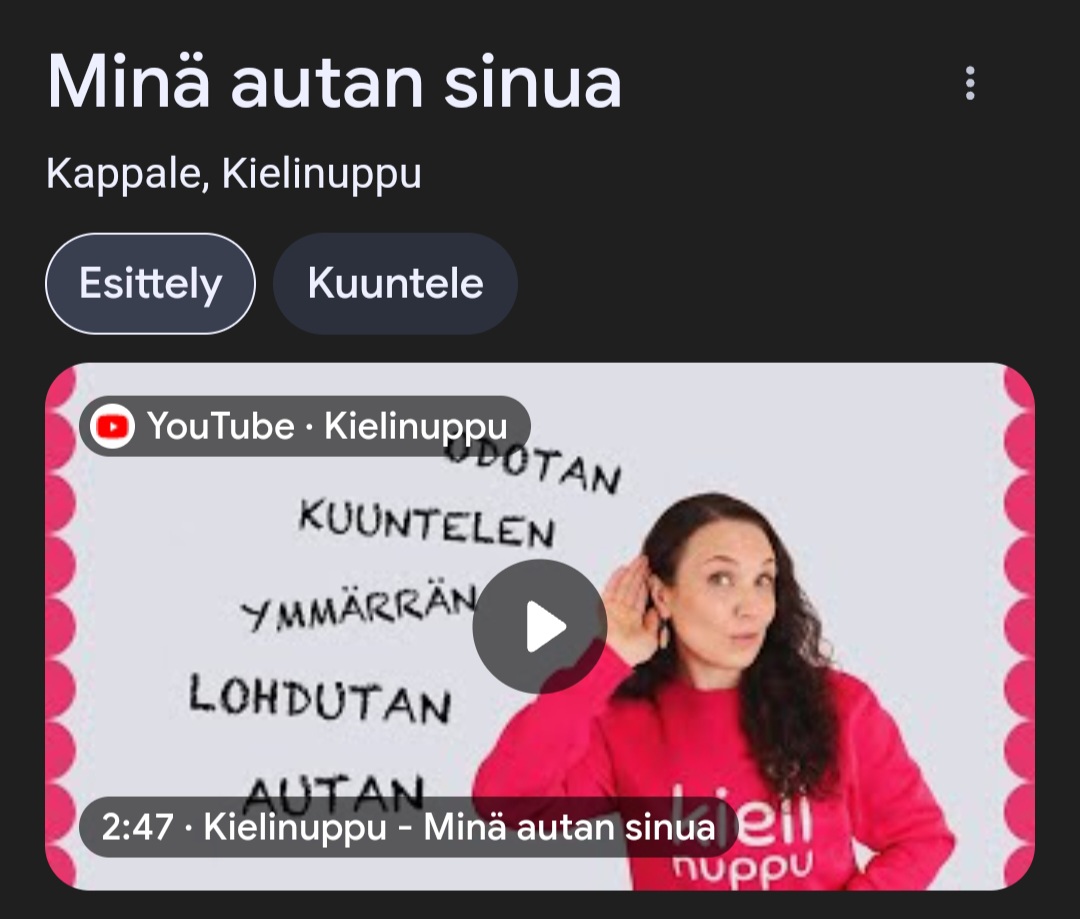The image size is (1080, 919).
Task: Click the red YouTube logo icon
Action: pyautogui.click(x=112, y=426)
